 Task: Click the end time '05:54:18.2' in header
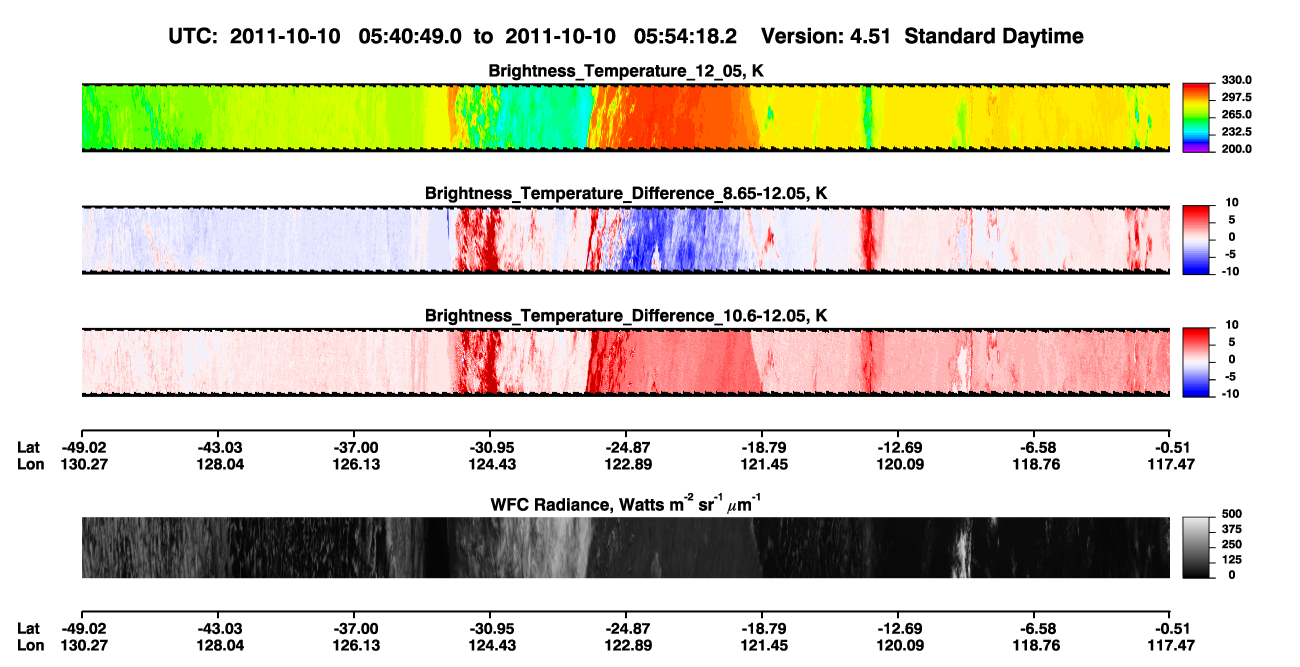point(686,36)
